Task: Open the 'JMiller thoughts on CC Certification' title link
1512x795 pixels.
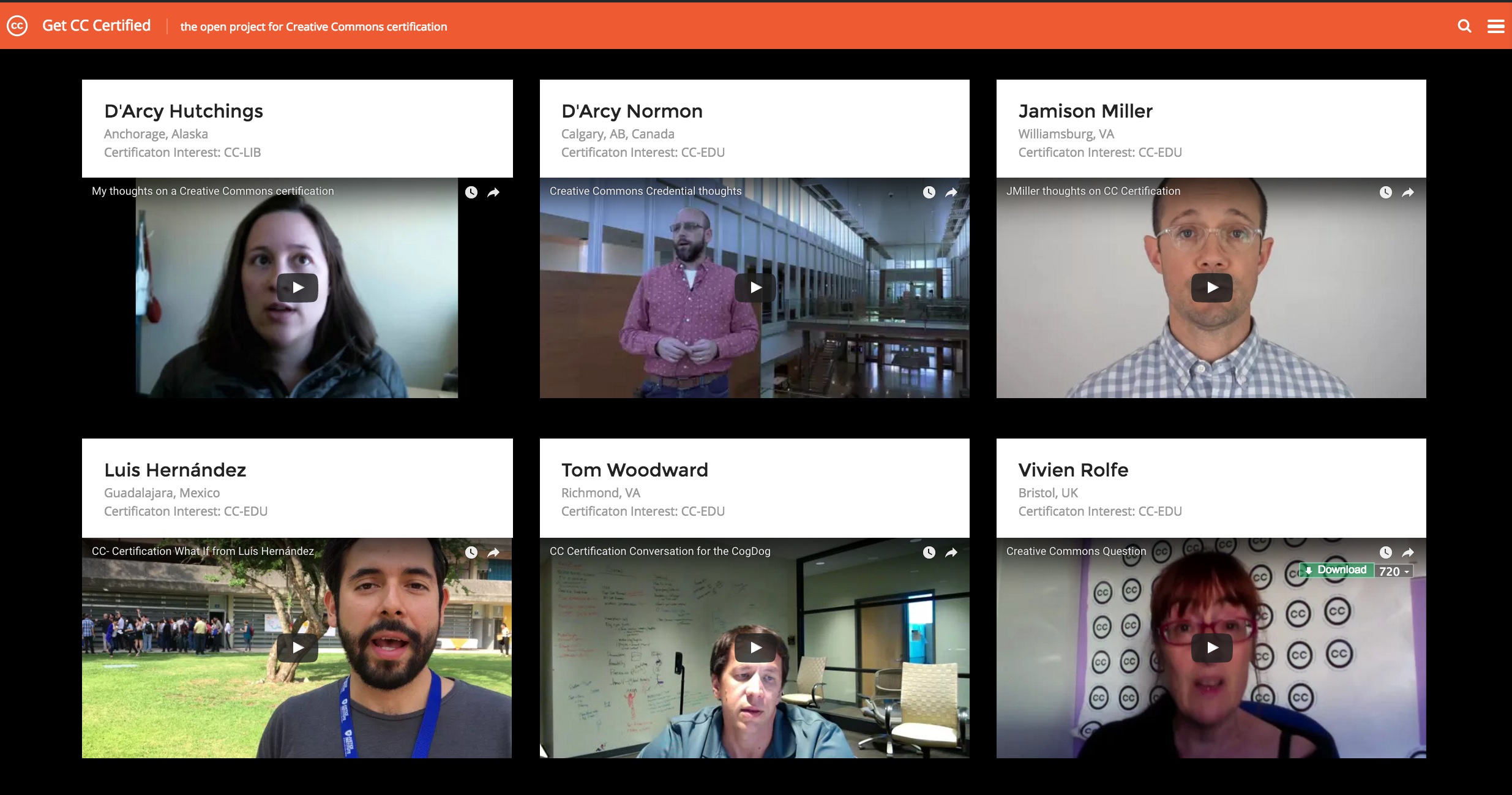Action: 1093,191
